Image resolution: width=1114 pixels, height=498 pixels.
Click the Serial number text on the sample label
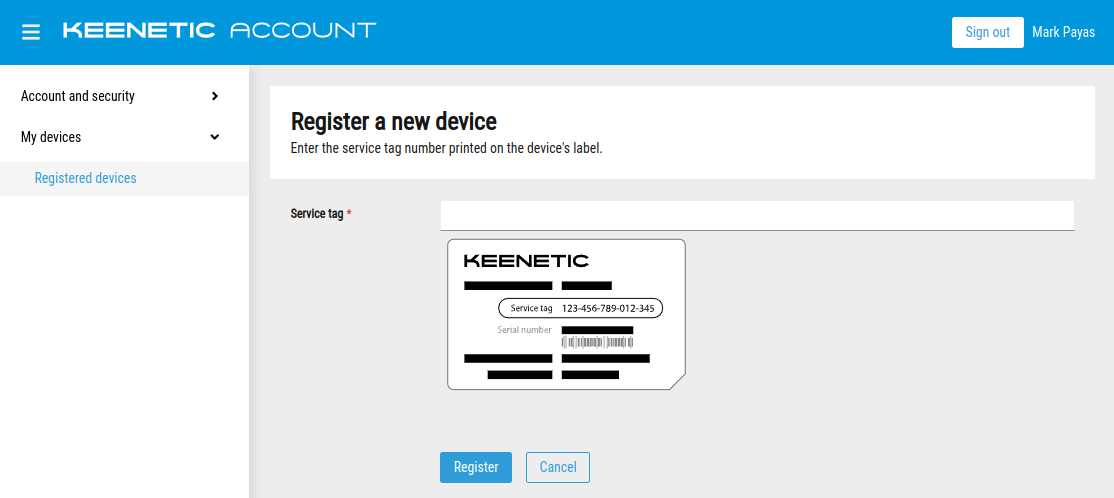click(x=524, y=329)
